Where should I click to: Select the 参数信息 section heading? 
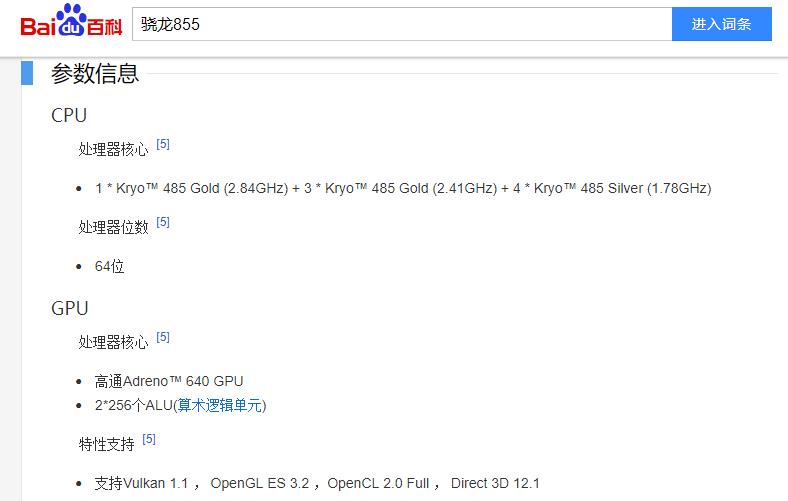pyautogui.click(x=94, y=73)
